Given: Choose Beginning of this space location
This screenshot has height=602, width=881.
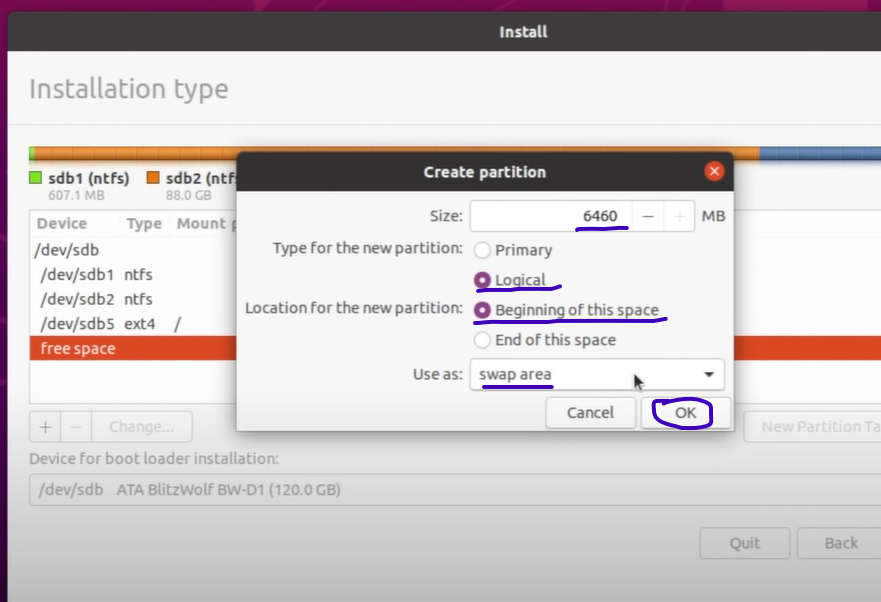Looking at the screenshot, I should [x=483, y=310].
